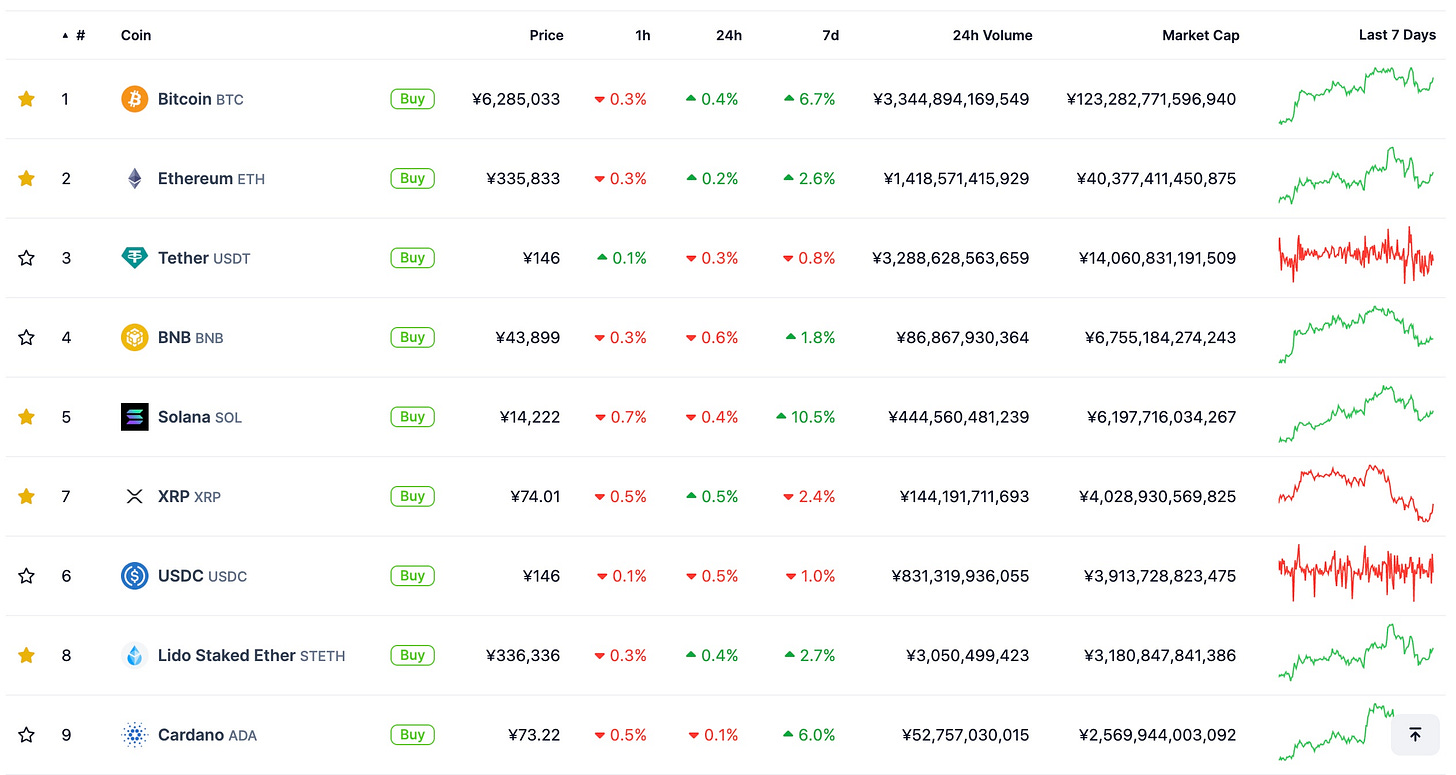Add BNB to favorites with star
1456x775 pixels.
pyautogui.click(x=27, y=337)
